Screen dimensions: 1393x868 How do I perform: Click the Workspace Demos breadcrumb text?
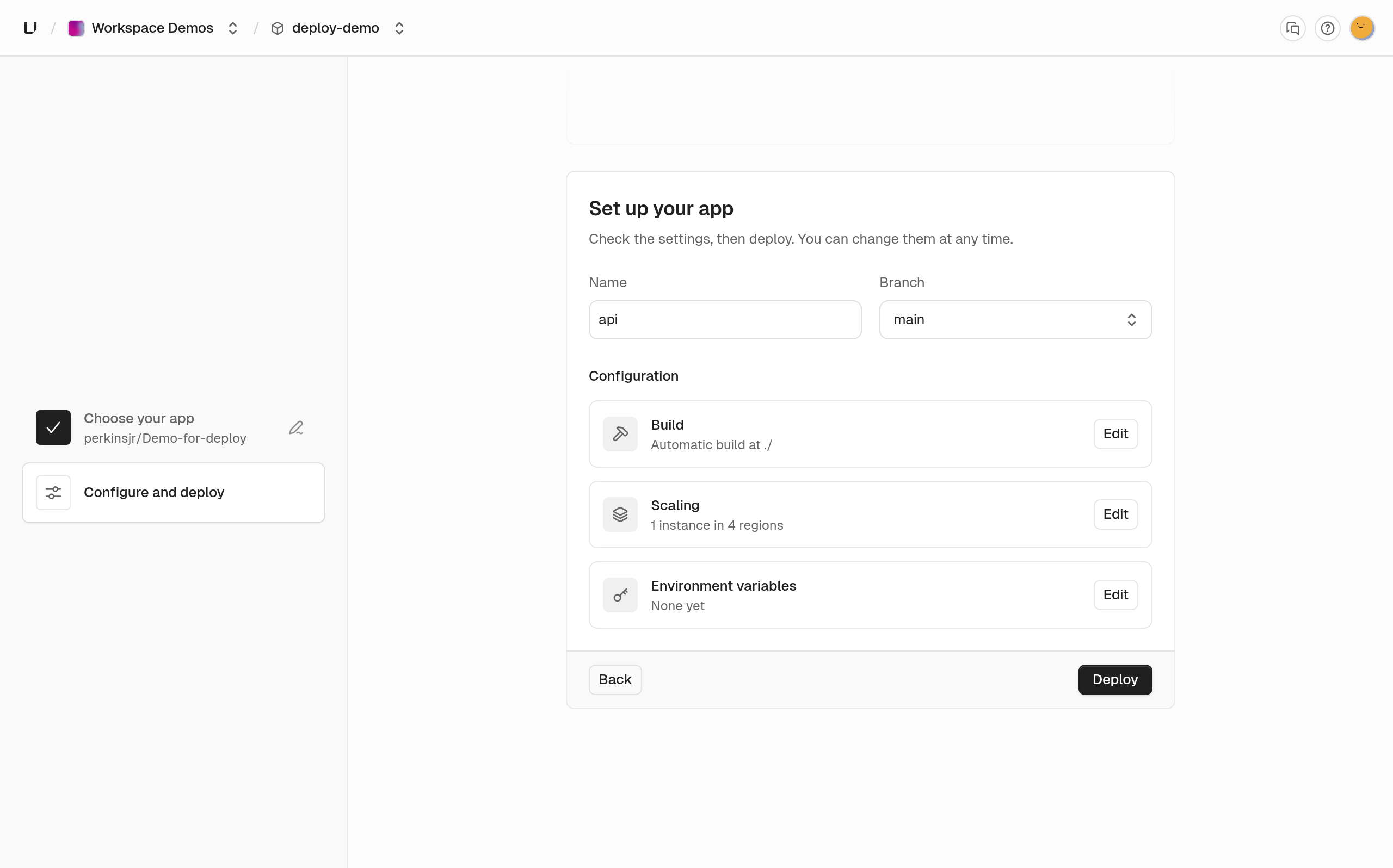pos(152,28)
